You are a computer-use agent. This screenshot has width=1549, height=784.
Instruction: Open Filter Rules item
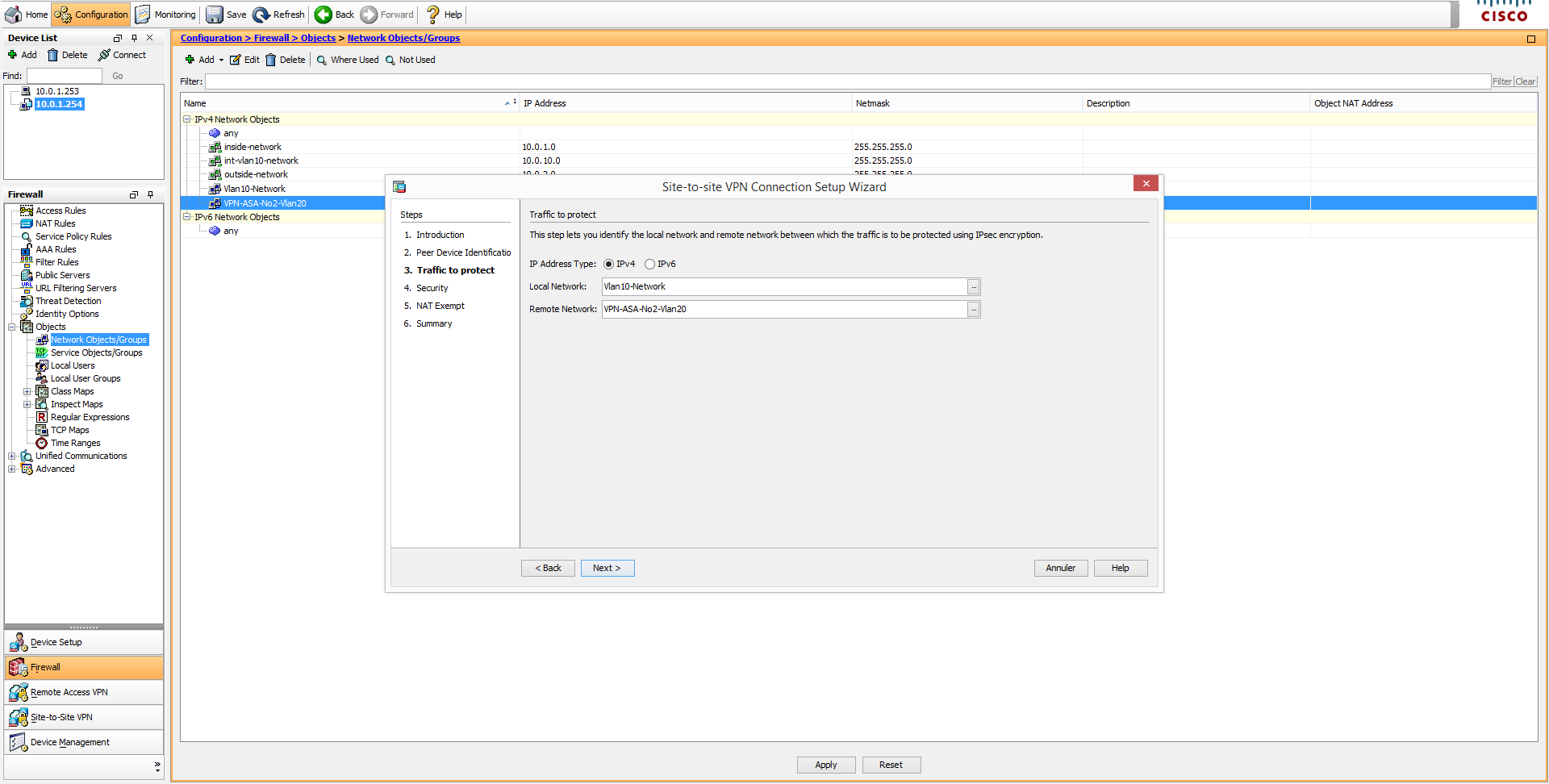coord(56,262)
